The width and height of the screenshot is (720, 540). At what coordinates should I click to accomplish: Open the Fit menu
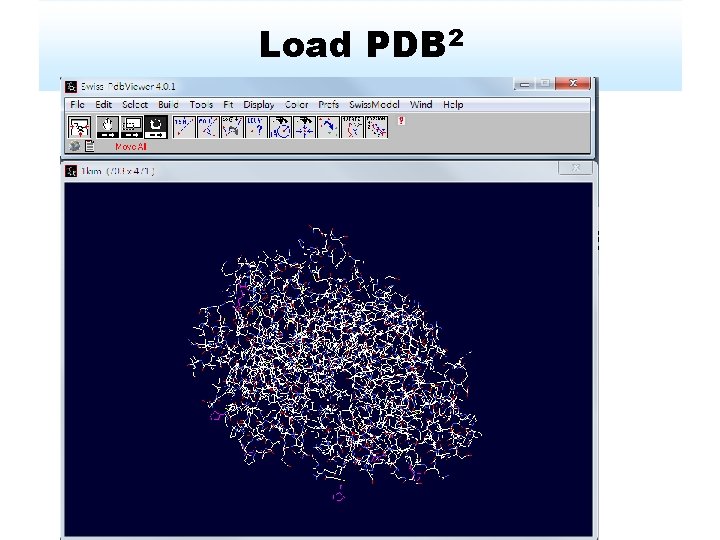228,105
